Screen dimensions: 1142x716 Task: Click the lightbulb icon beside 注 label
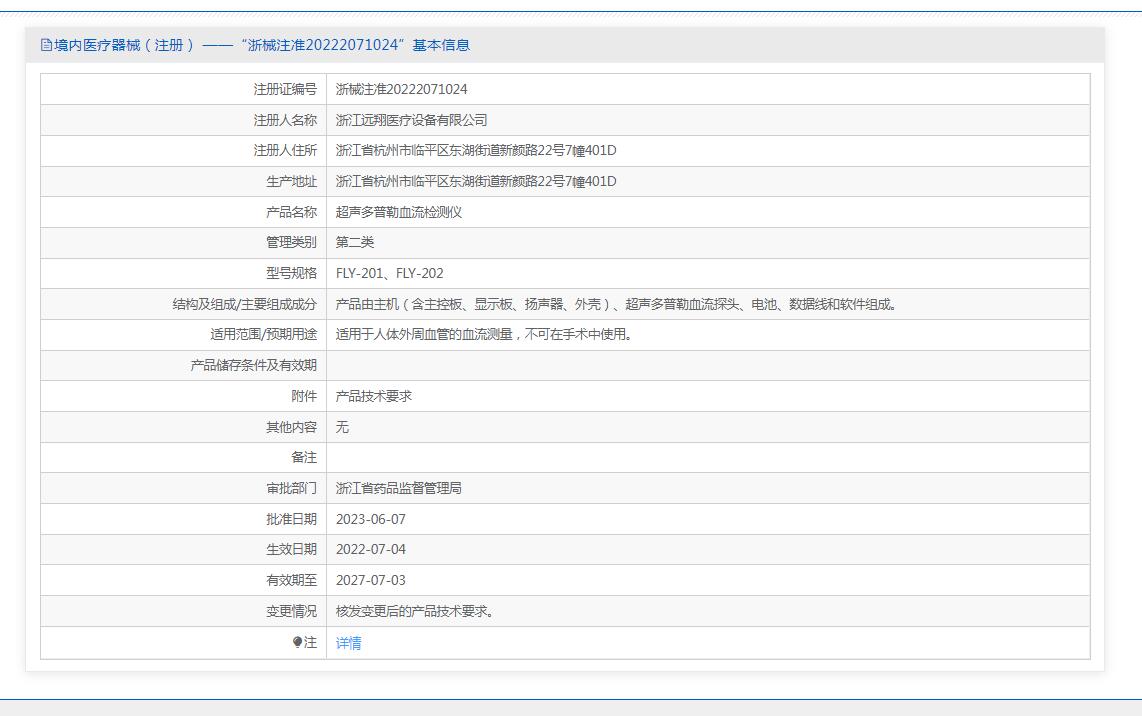(297, 642)
